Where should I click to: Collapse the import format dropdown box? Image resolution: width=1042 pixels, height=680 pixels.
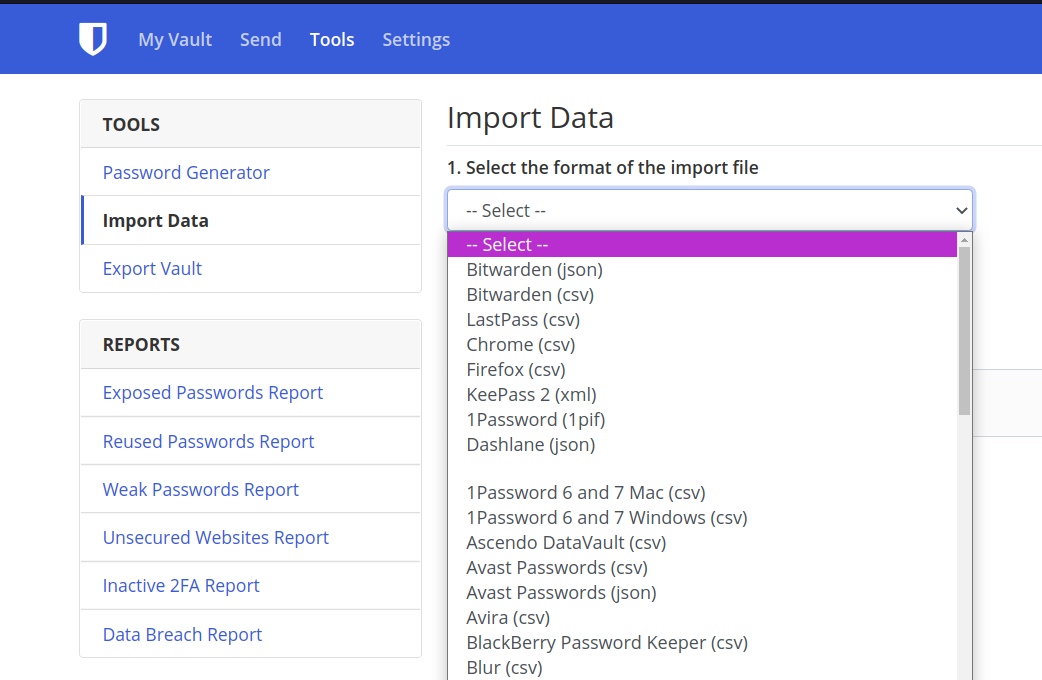point(710,210)
